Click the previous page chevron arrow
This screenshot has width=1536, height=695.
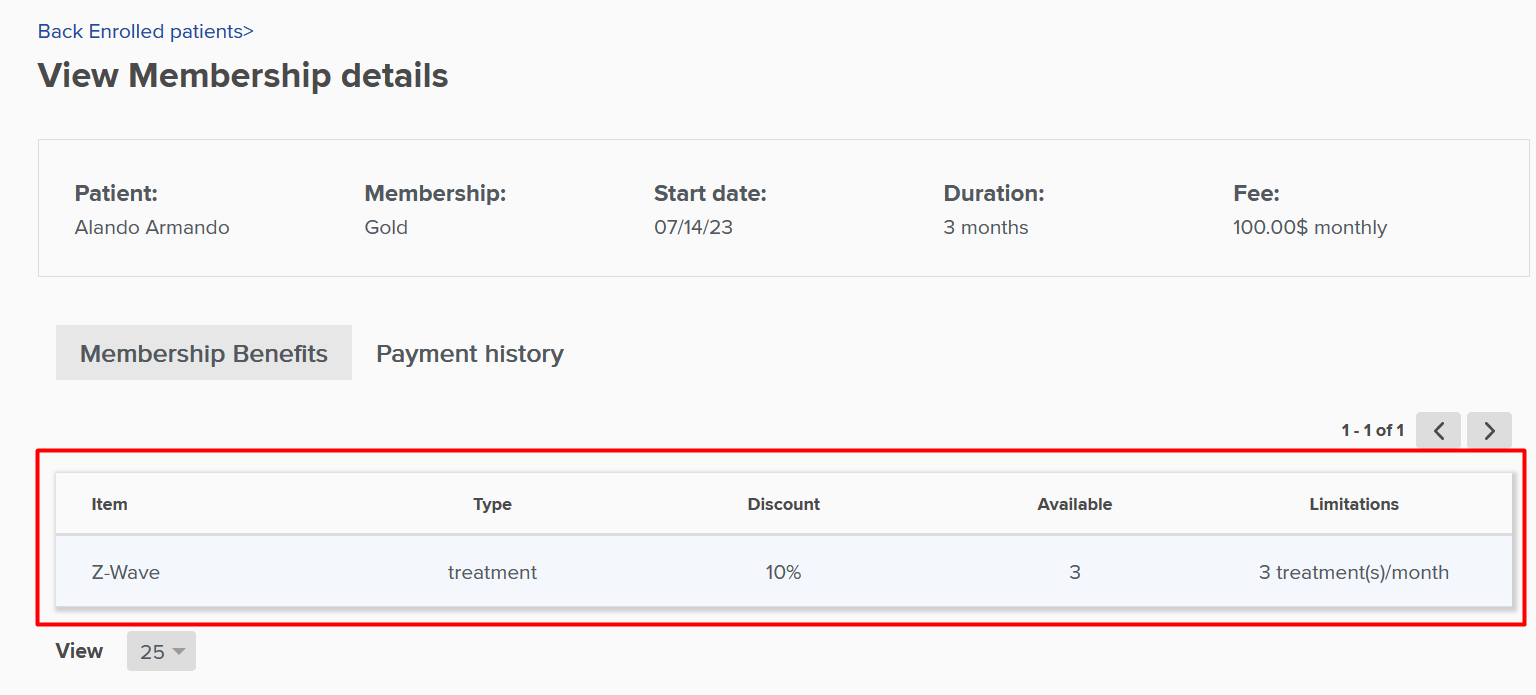tap(1438, 430)
